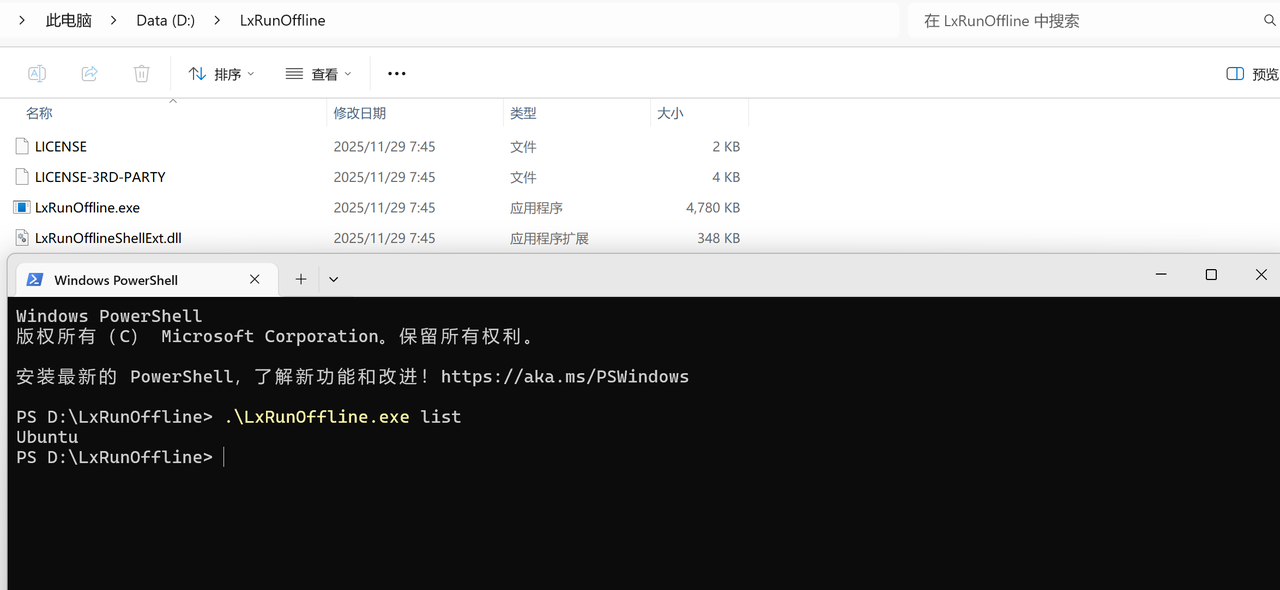Screen dimensions: 1280x590
Task: Click the Ubuntu output line
Action: tap(47, 437)
